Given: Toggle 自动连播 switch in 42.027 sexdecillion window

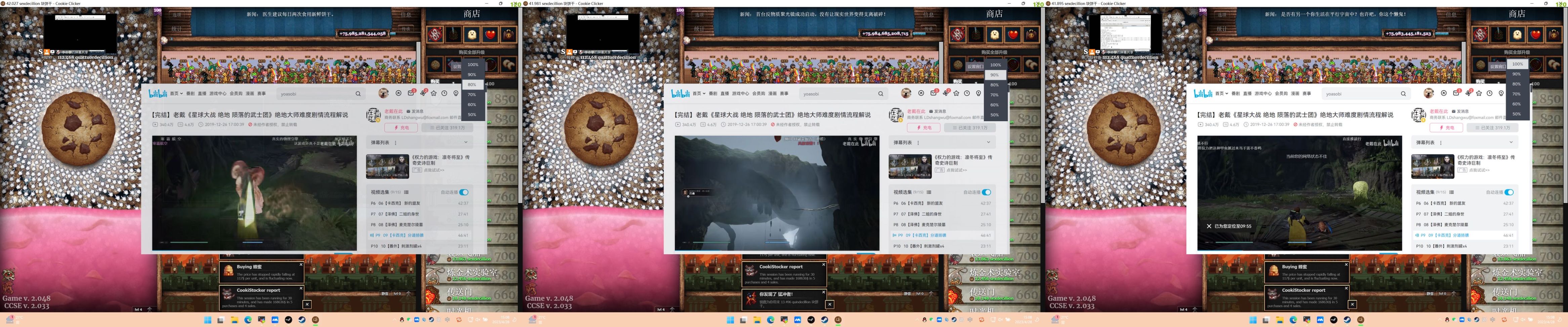Looking at the screenshot, I should 464,192.
